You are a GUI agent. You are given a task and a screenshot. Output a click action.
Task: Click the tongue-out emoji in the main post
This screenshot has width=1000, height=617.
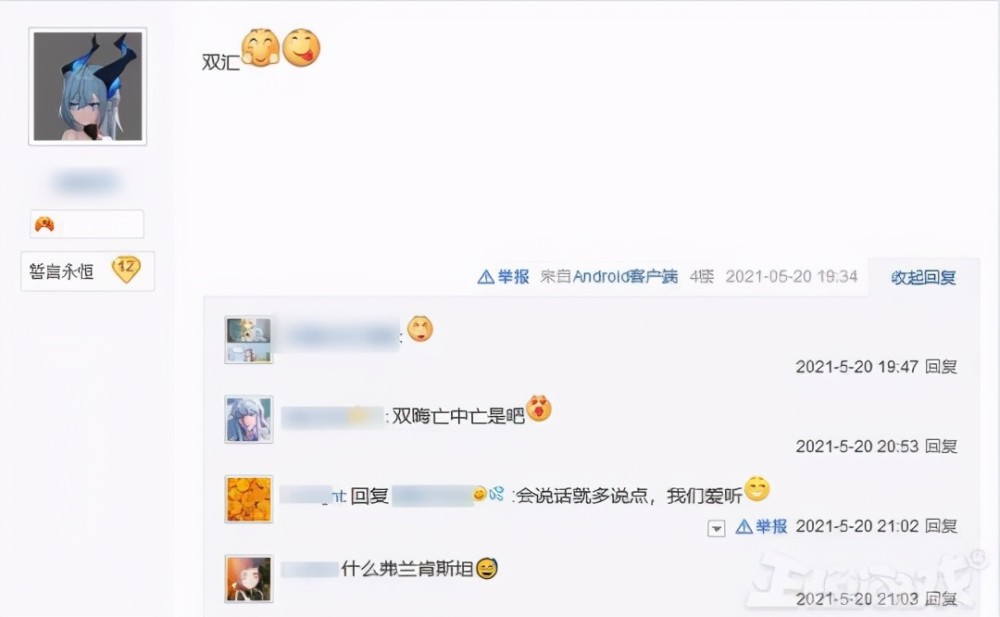click(x=301, y=48)
